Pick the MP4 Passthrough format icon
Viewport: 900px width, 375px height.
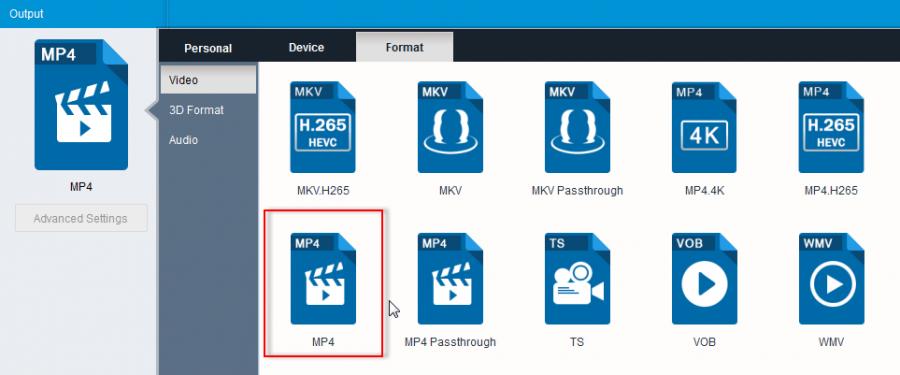tap(450, 279)
